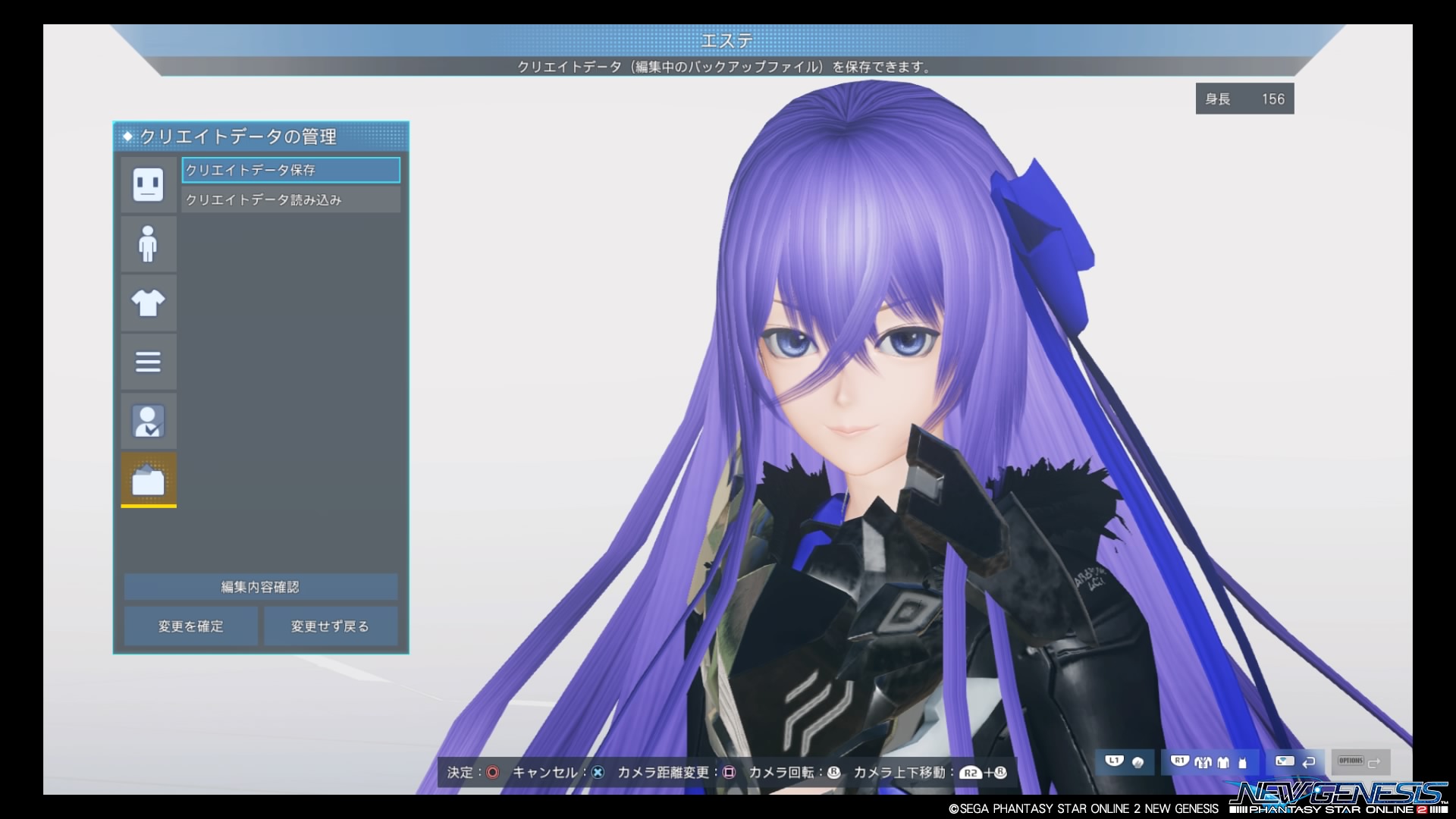Click the cross キャンセル cancel prompt

(558, 773)
